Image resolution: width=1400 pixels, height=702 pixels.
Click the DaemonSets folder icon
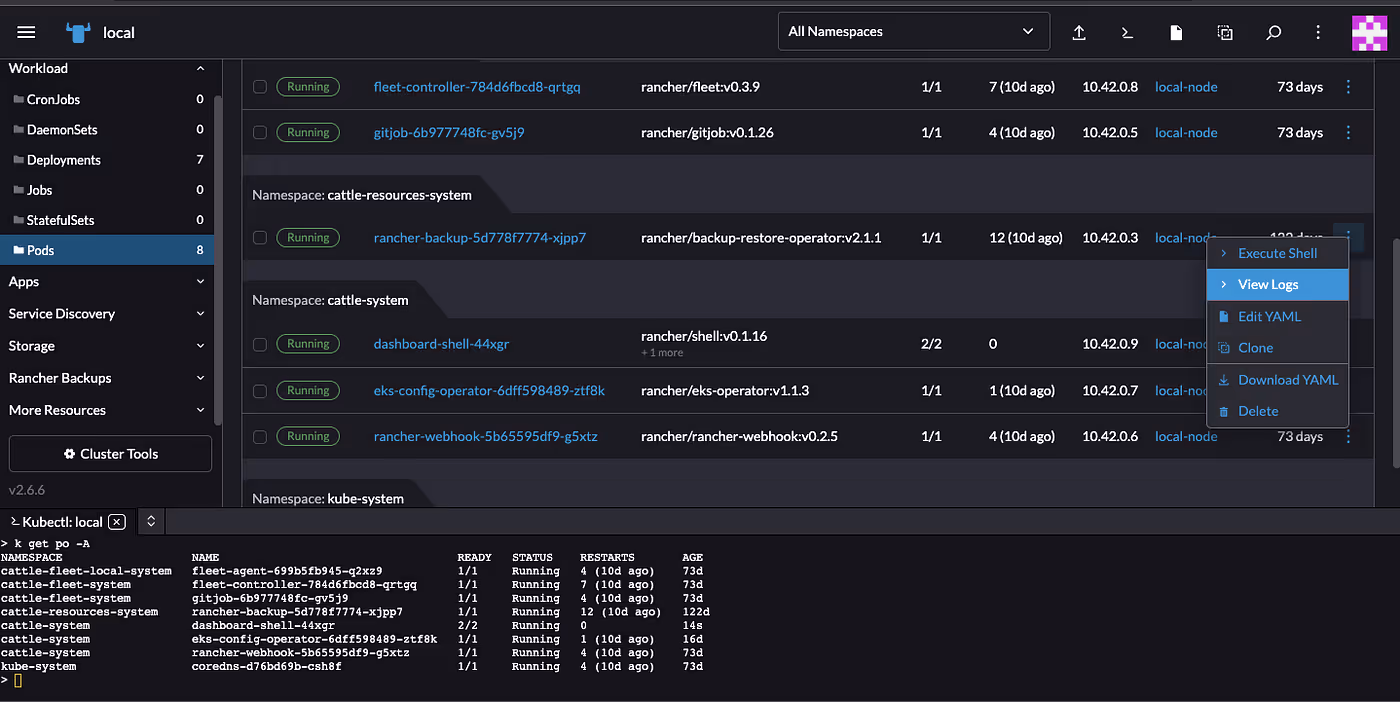[x=18, y=130]
